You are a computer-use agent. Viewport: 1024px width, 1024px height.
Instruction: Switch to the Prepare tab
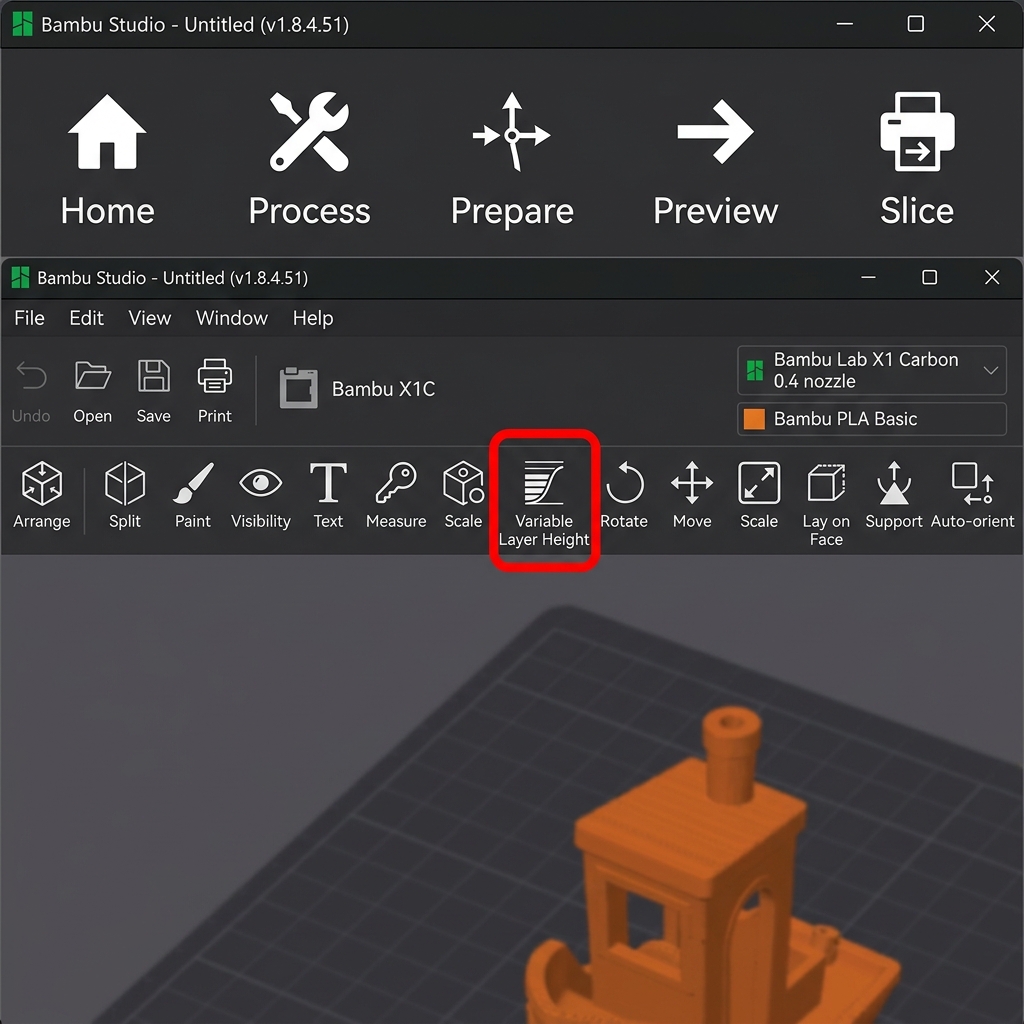tap(512, 160)
